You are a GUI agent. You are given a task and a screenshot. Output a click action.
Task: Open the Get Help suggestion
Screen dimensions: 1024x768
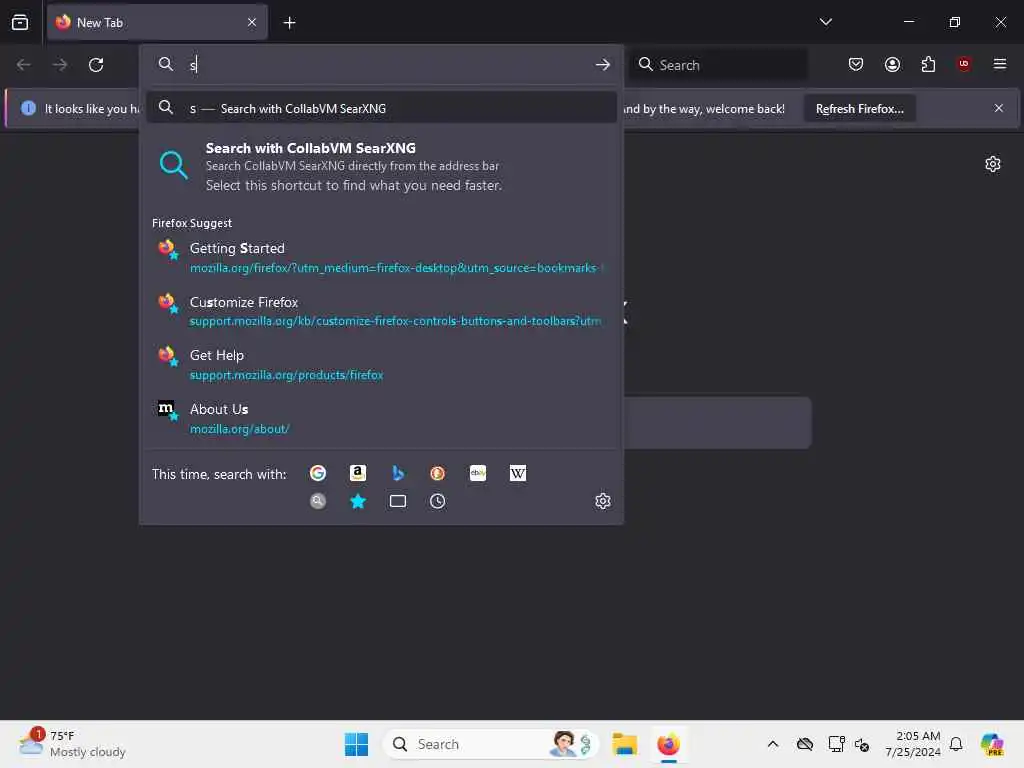(381, 364)
